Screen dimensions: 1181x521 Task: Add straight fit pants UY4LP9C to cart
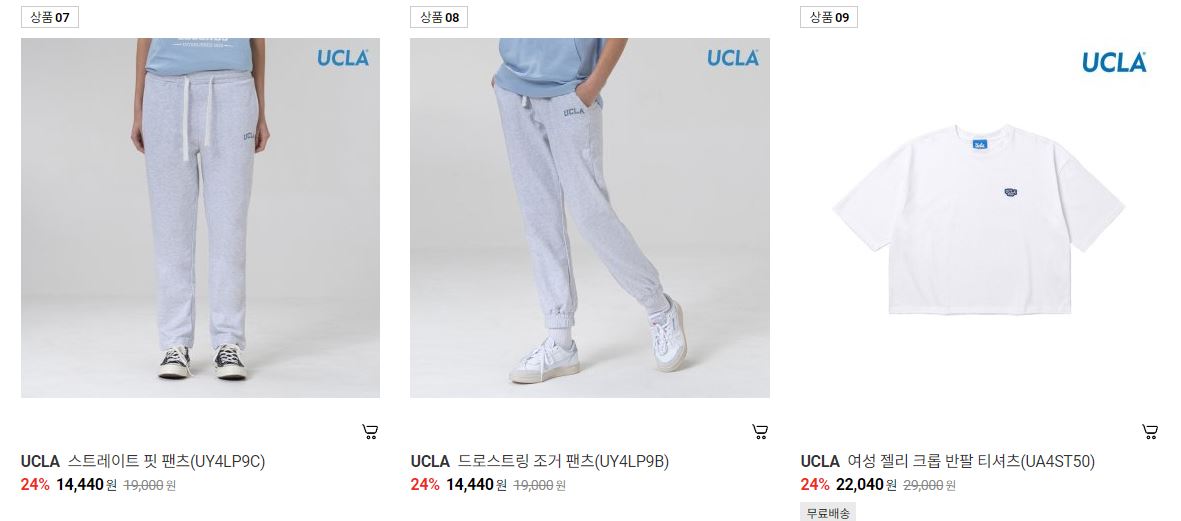(x=370, y=431)
